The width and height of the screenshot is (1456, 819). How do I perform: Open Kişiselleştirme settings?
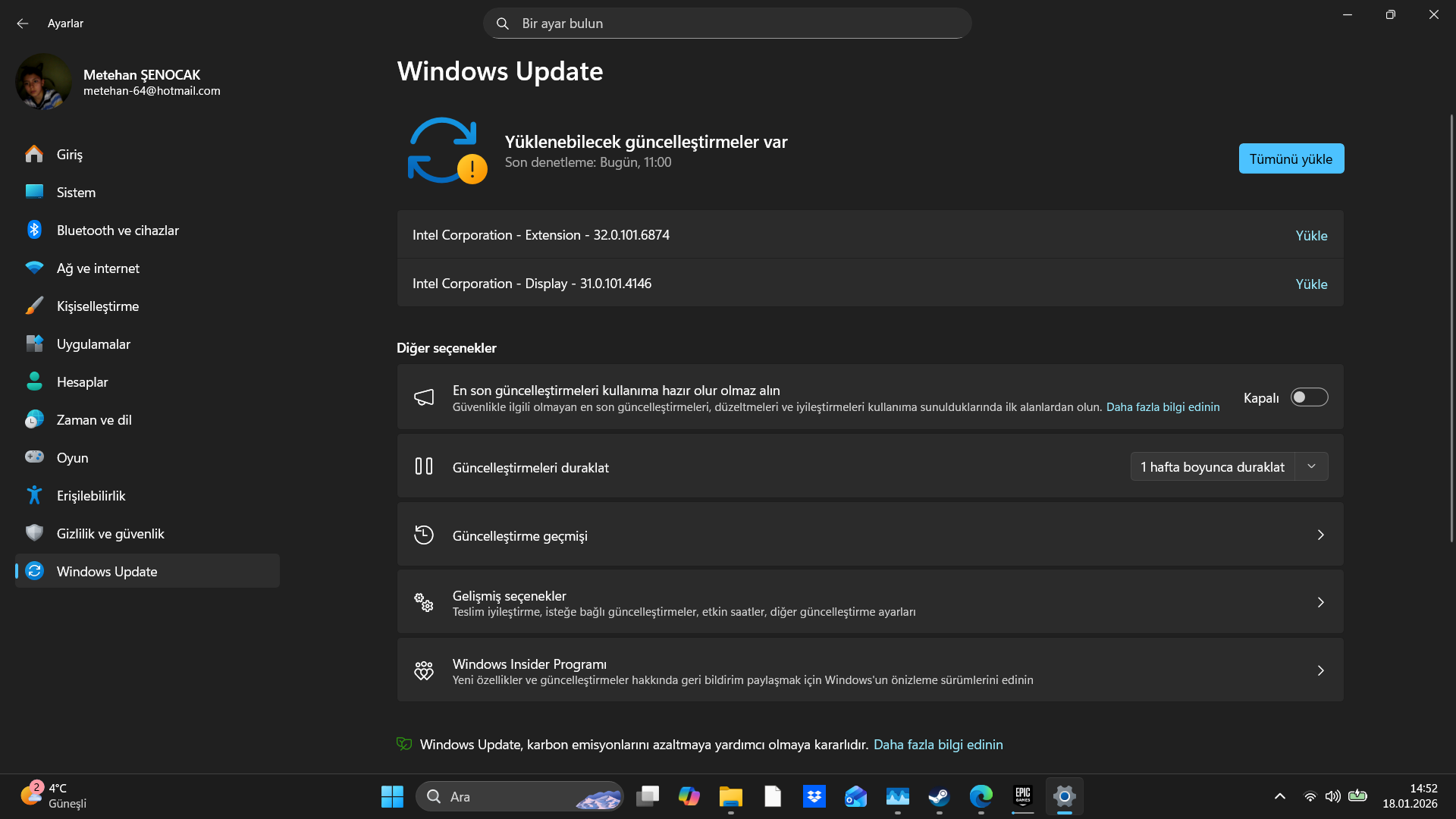(147, 306)
